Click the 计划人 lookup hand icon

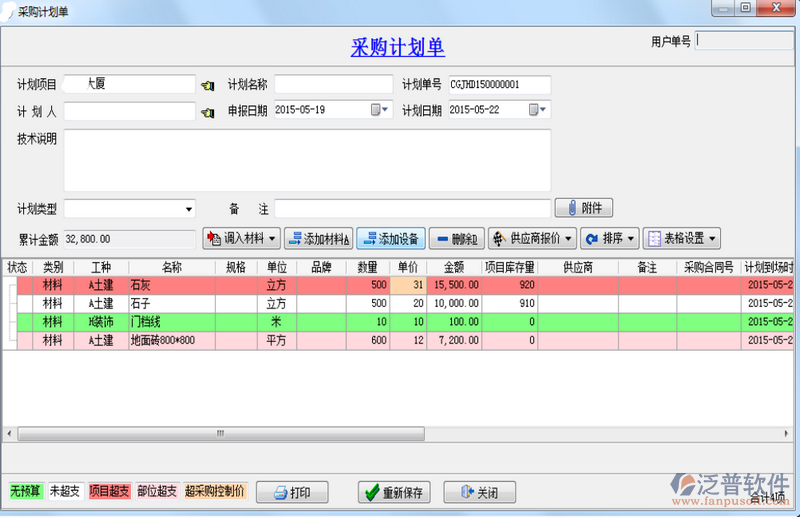coord(207,112)
